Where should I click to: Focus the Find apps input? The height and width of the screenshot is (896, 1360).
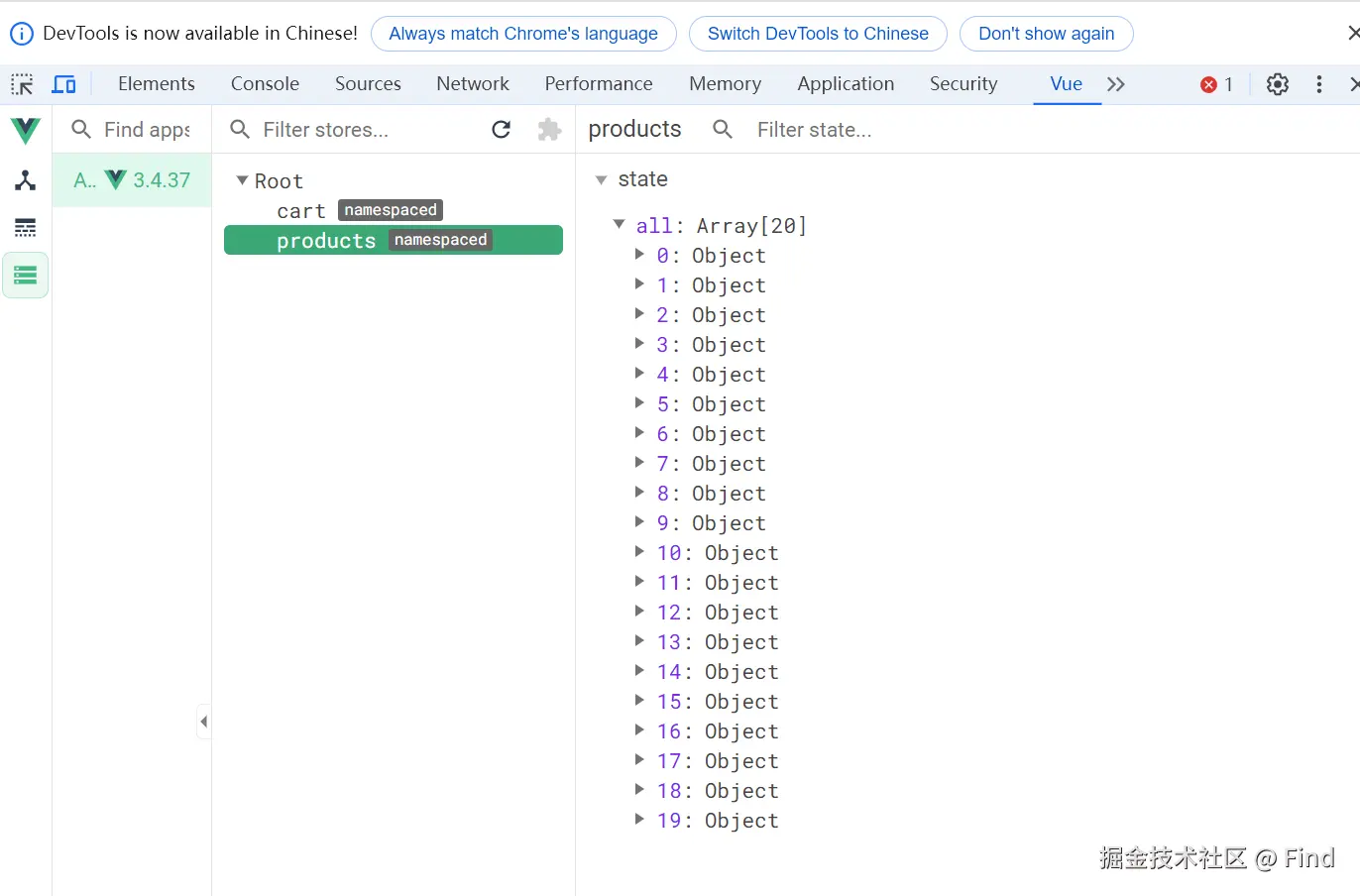click(147, 130)
